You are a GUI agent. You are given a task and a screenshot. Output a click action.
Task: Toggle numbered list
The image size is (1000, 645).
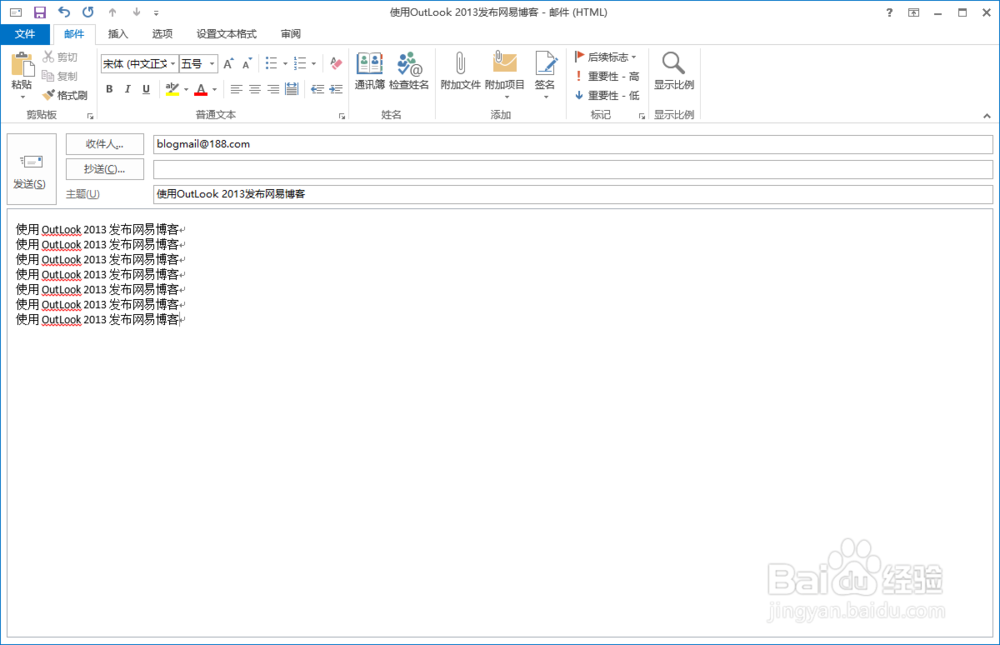[300, 63]
